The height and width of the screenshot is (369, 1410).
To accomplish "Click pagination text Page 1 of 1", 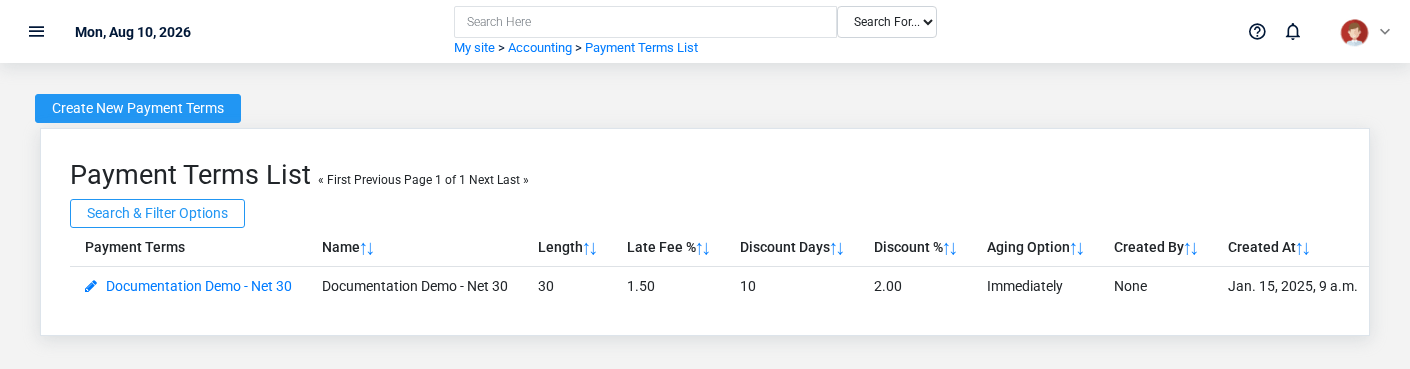I will point(435,180).
